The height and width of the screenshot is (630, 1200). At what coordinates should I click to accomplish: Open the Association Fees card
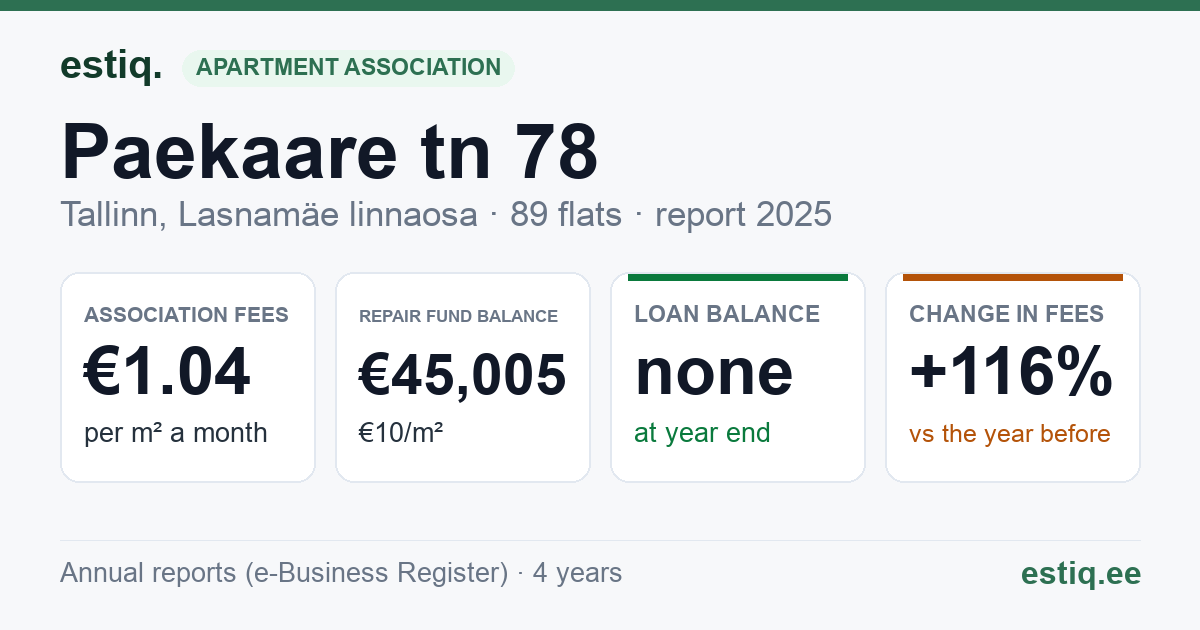pyautogui.click(x=188, y=377)
